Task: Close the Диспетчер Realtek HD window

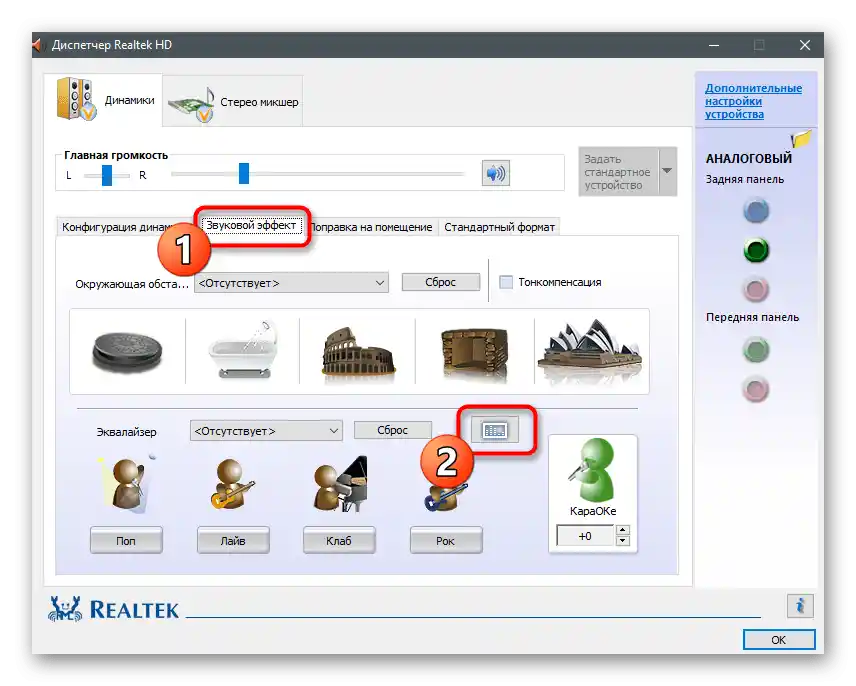Action: (x=805, y=45)
